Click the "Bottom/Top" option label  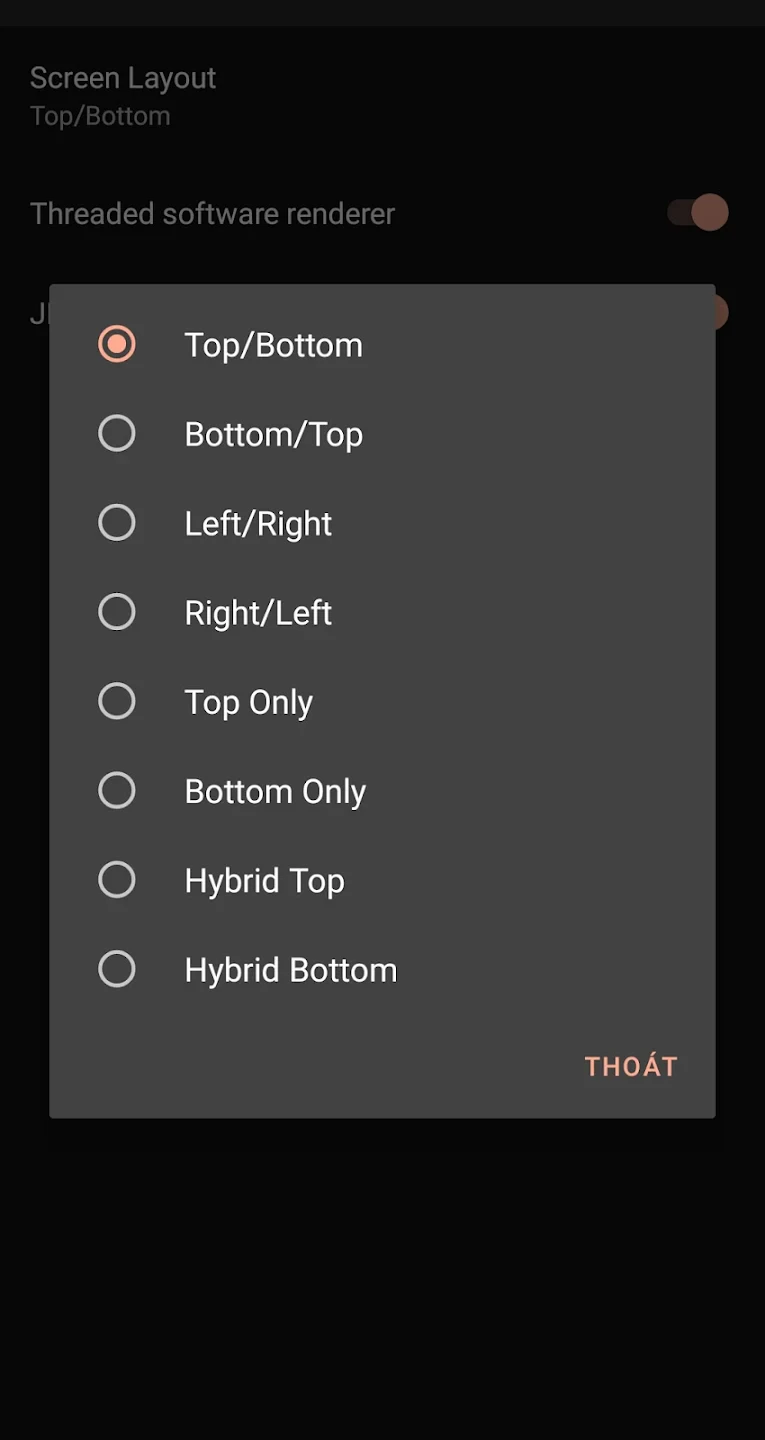pos(273,434)
